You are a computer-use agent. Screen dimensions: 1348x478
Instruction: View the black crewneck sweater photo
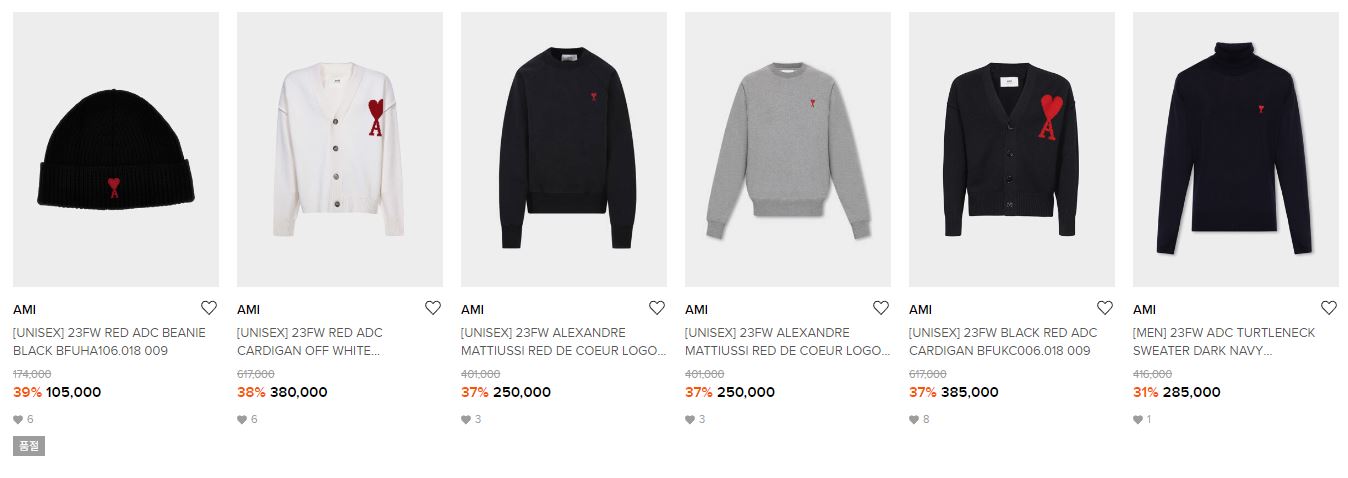click(x=564, y=149)
